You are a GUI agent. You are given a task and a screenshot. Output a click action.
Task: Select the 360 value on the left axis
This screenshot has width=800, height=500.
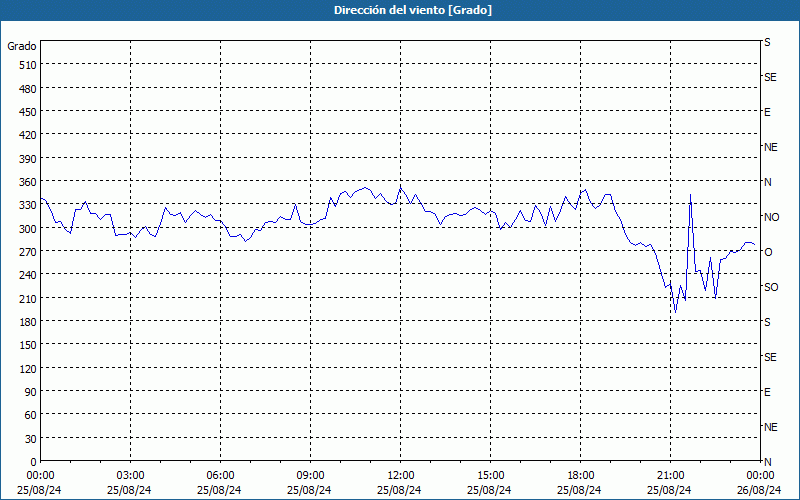(28, 182)
